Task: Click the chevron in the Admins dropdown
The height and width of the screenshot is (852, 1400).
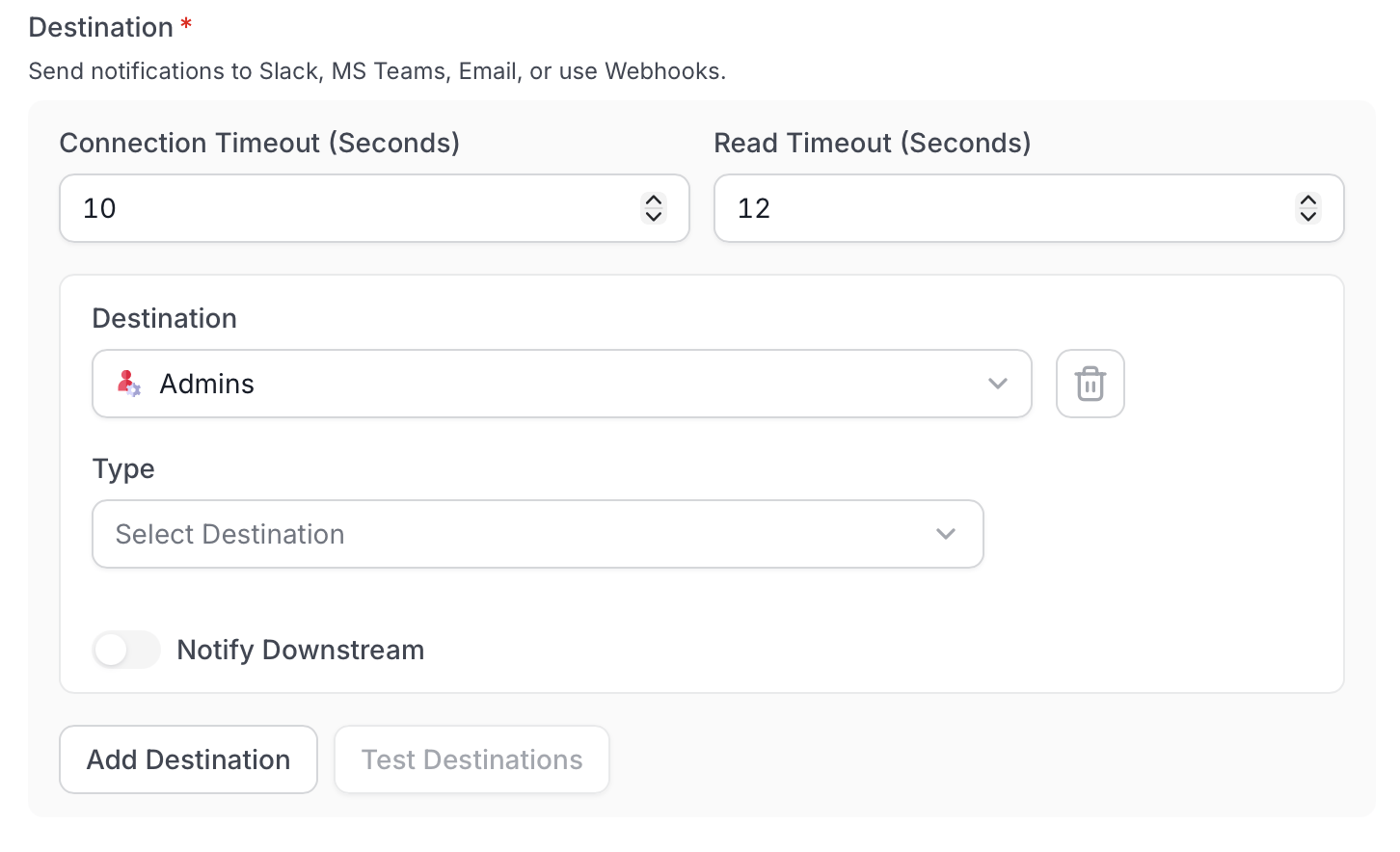Action: pyautogui.click(x=998, y=384)
